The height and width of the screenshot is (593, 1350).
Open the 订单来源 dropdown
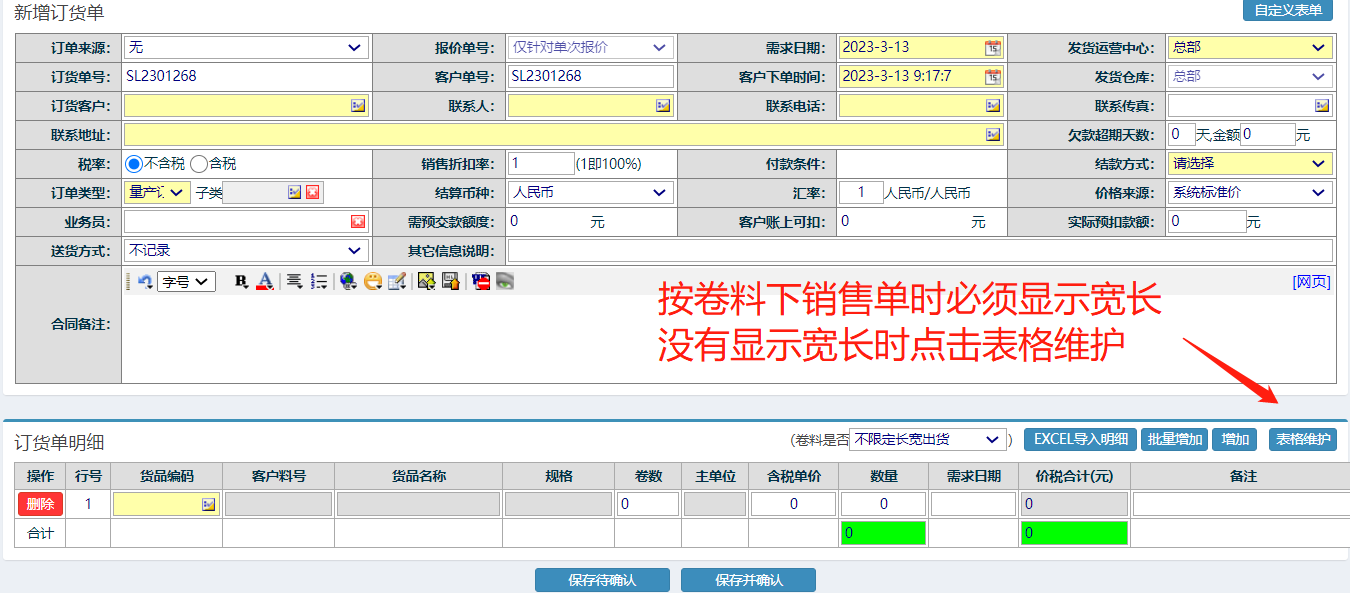[x=246, y=48]
